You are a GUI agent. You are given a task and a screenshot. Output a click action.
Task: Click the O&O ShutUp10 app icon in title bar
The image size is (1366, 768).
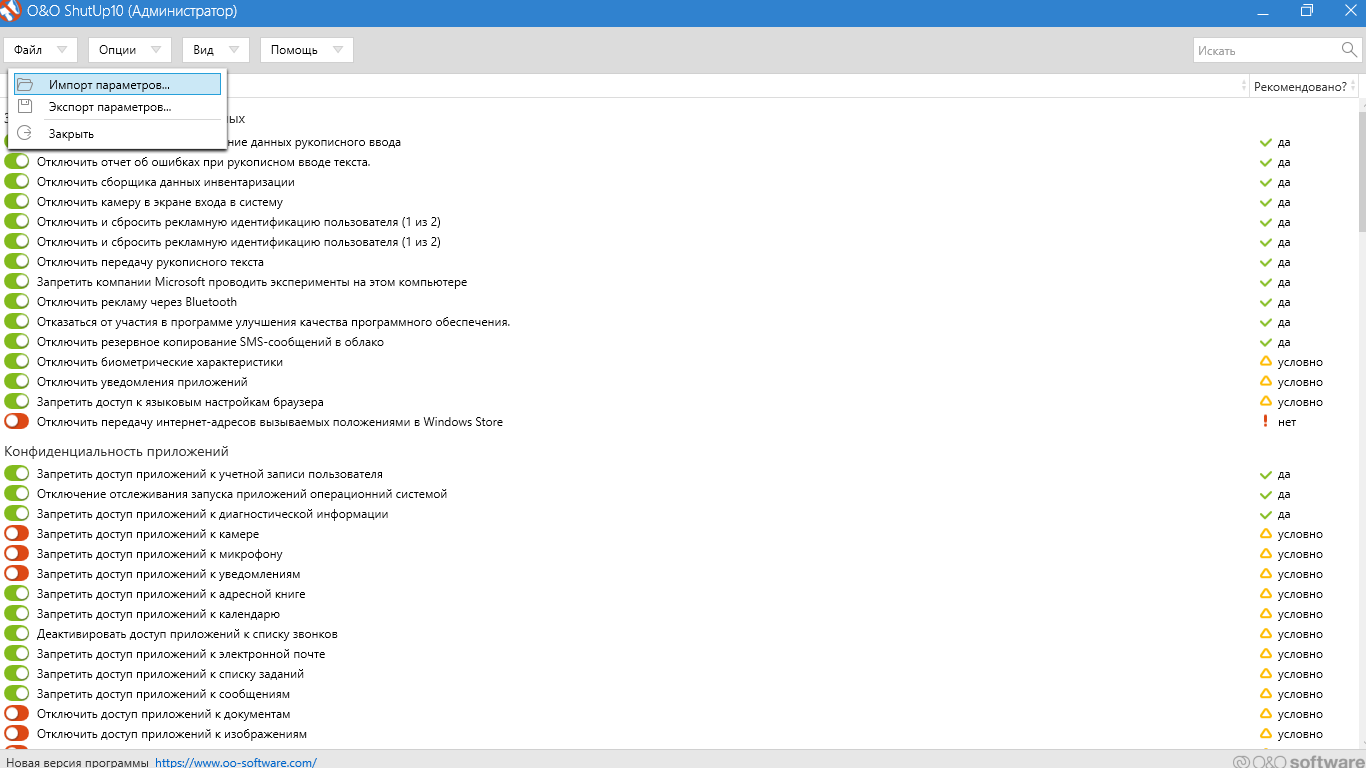pyautogui.click(x=11, y=11)
